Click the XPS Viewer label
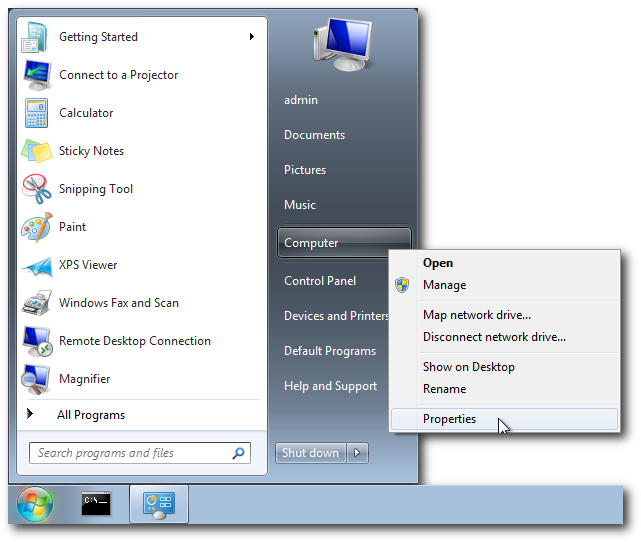This screenshot has width=641, height=542. [88, 265]
